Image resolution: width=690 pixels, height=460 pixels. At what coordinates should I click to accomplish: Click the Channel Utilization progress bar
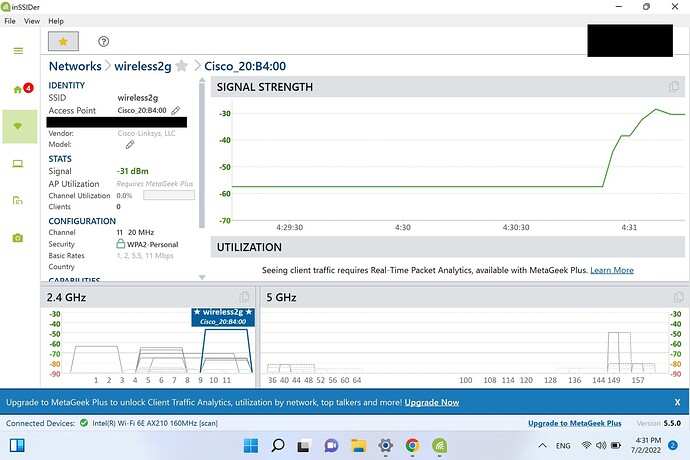pyautogui.click(x=169, y=195)
